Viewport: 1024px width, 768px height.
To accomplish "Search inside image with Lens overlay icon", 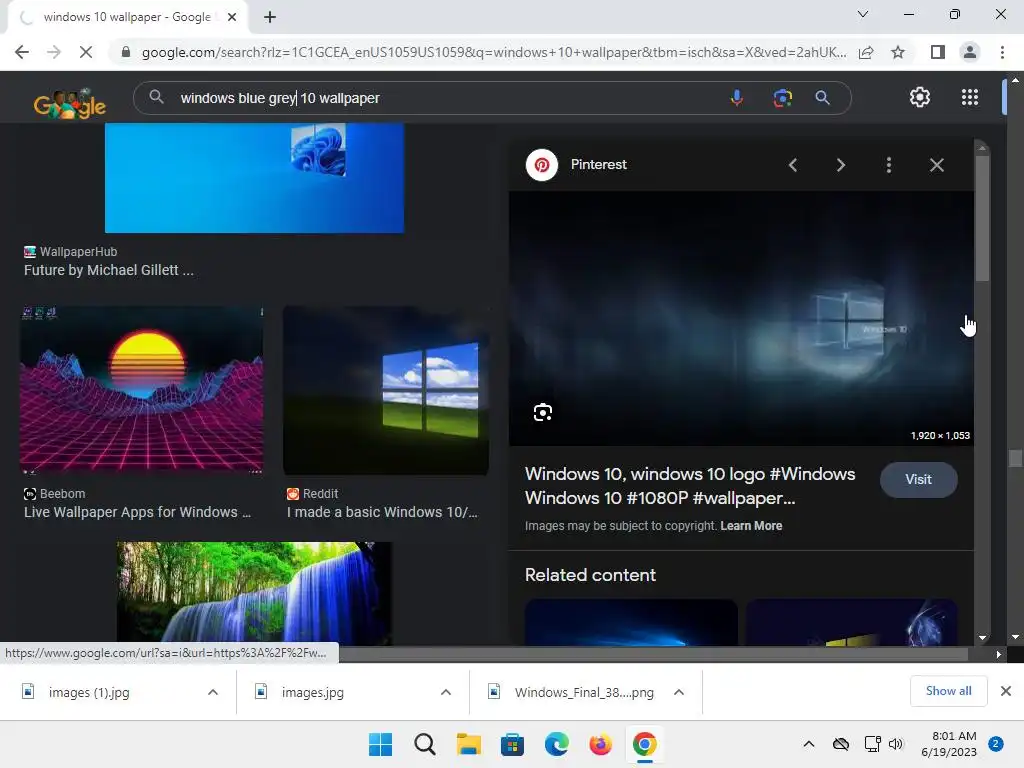I will 543,413.
